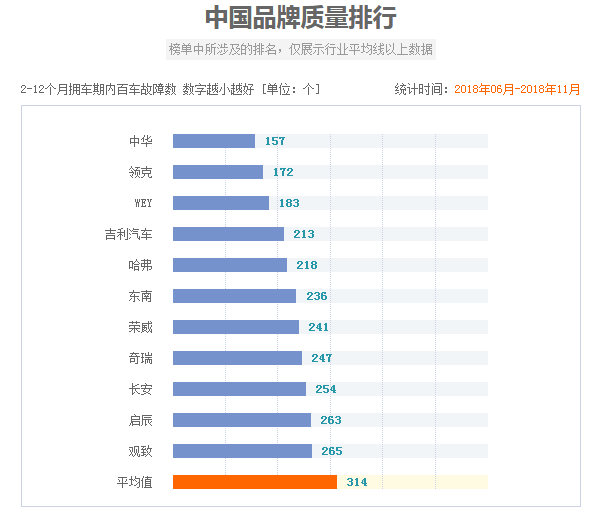The width and height of the screenshot is (605, 512).
Task: Select the blue bar for 观致
Action: coord(242,451)
